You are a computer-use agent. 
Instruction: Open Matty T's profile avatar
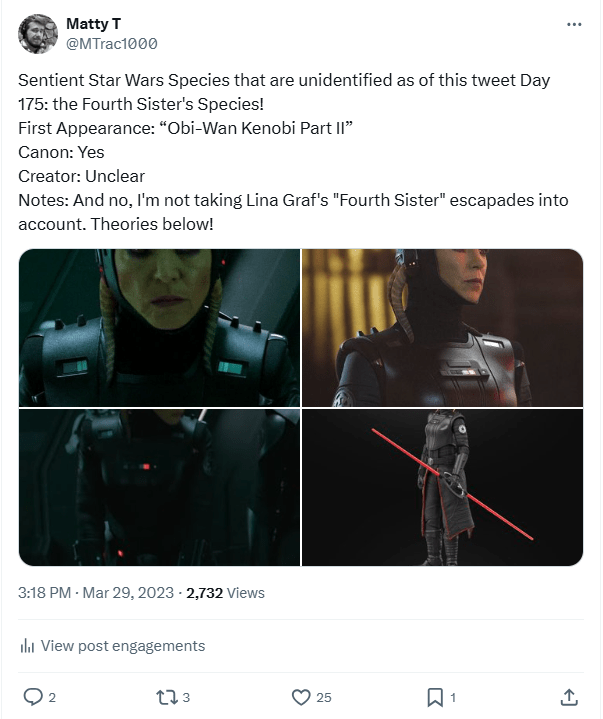37,34
